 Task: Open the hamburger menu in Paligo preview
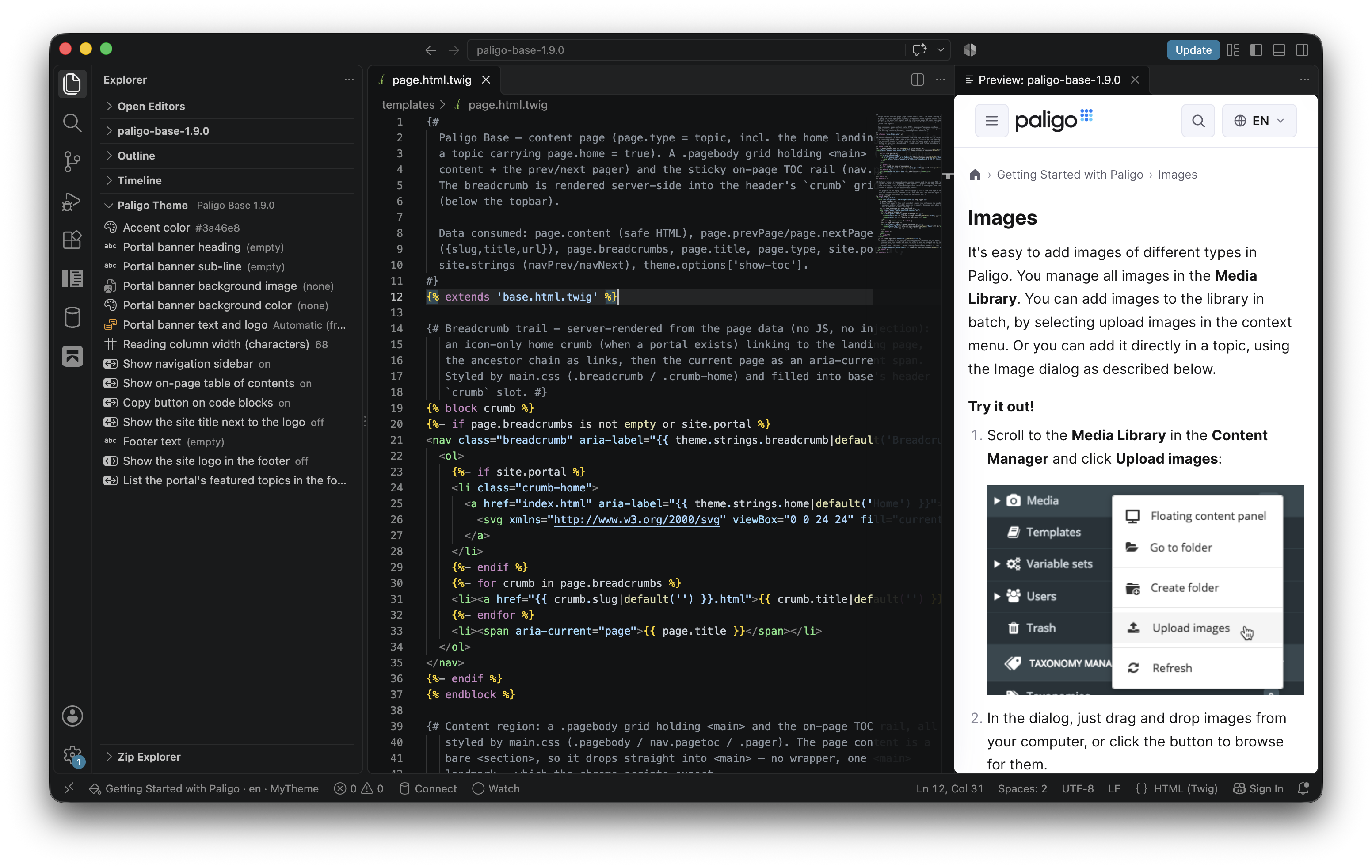tap(991, 121)
